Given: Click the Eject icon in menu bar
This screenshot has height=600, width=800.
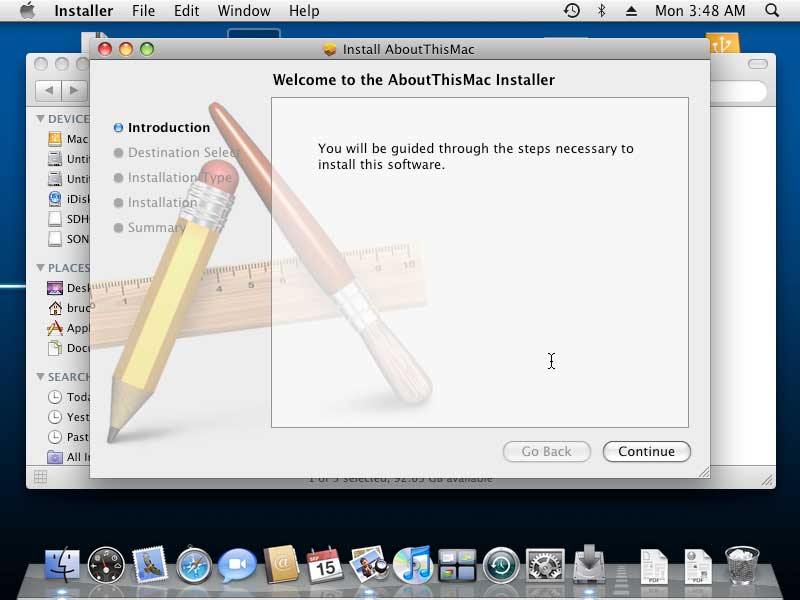Looking at the screenshot, I should coord(631,11).
